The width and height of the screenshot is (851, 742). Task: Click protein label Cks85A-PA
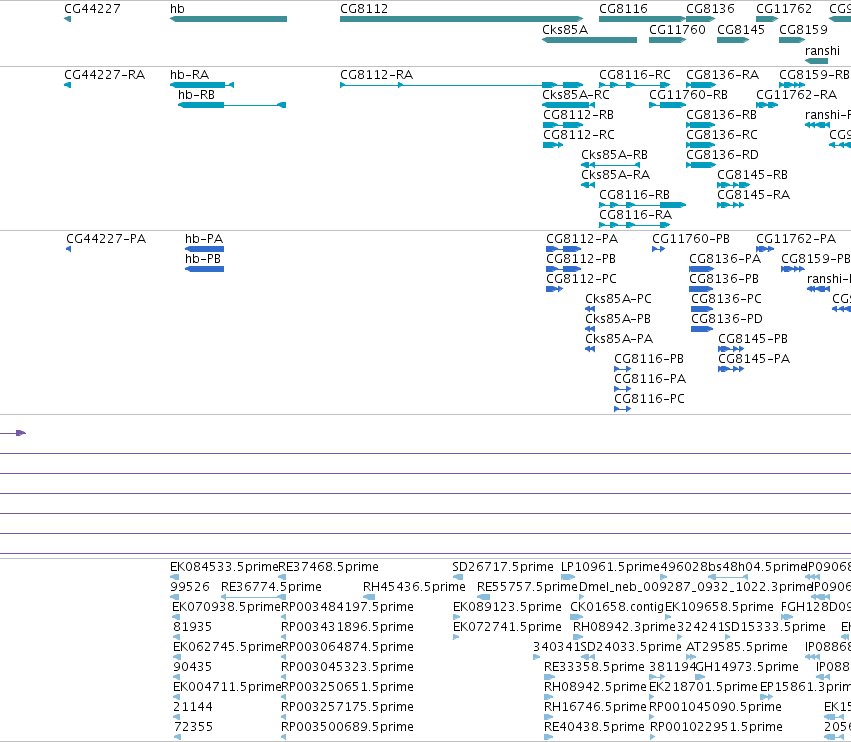(619, 339)
